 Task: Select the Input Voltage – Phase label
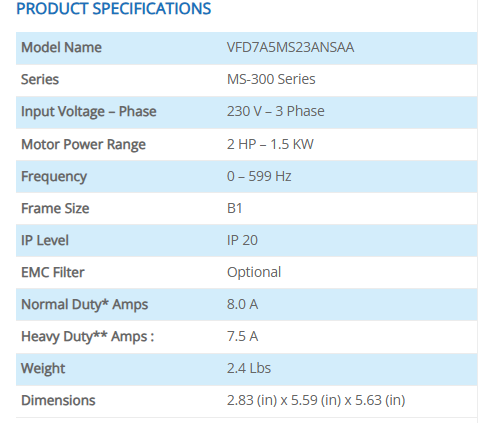(x=89, y=112)
